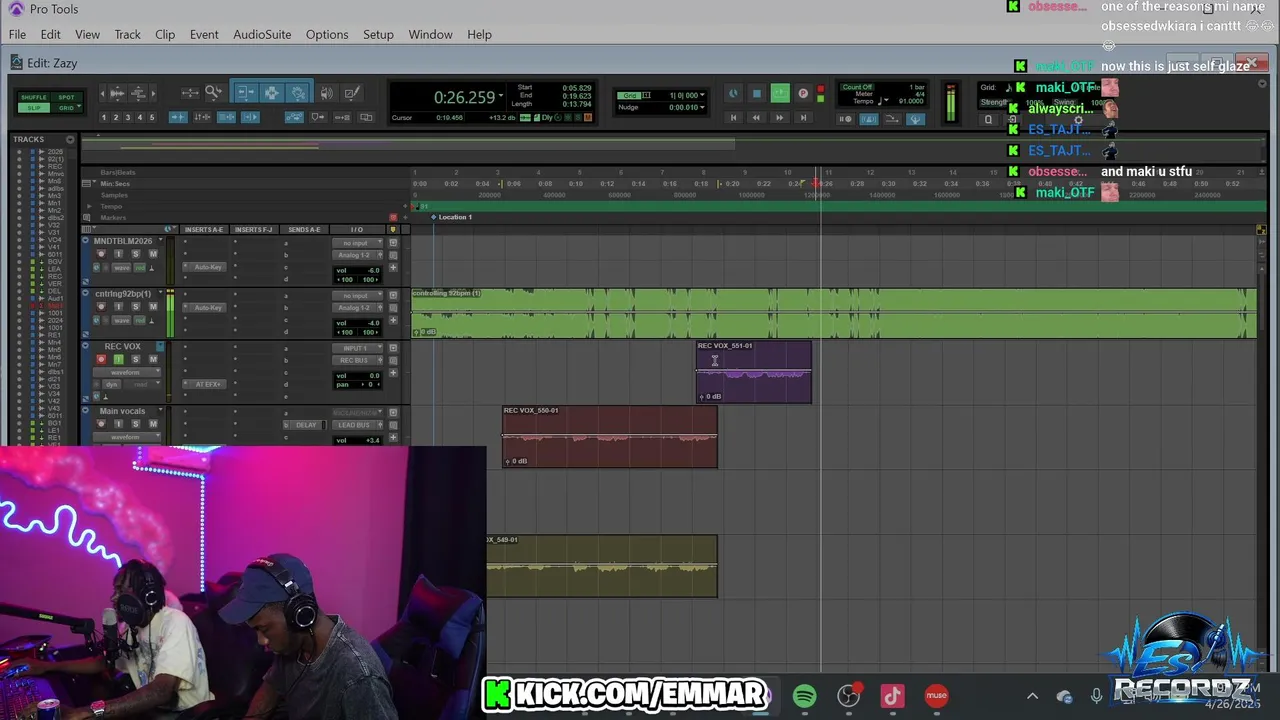The width and height of the screenshot is (1280, 720).
Task: Open no input selector on MNDTBLM2026 track
Action: tap(357, 243)
